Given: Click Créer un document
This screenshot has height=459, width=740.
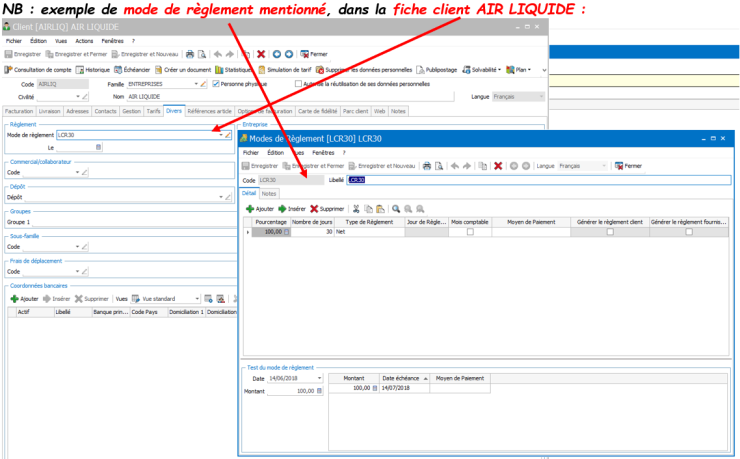Looking at the screenshot, I should click(183, 70).
